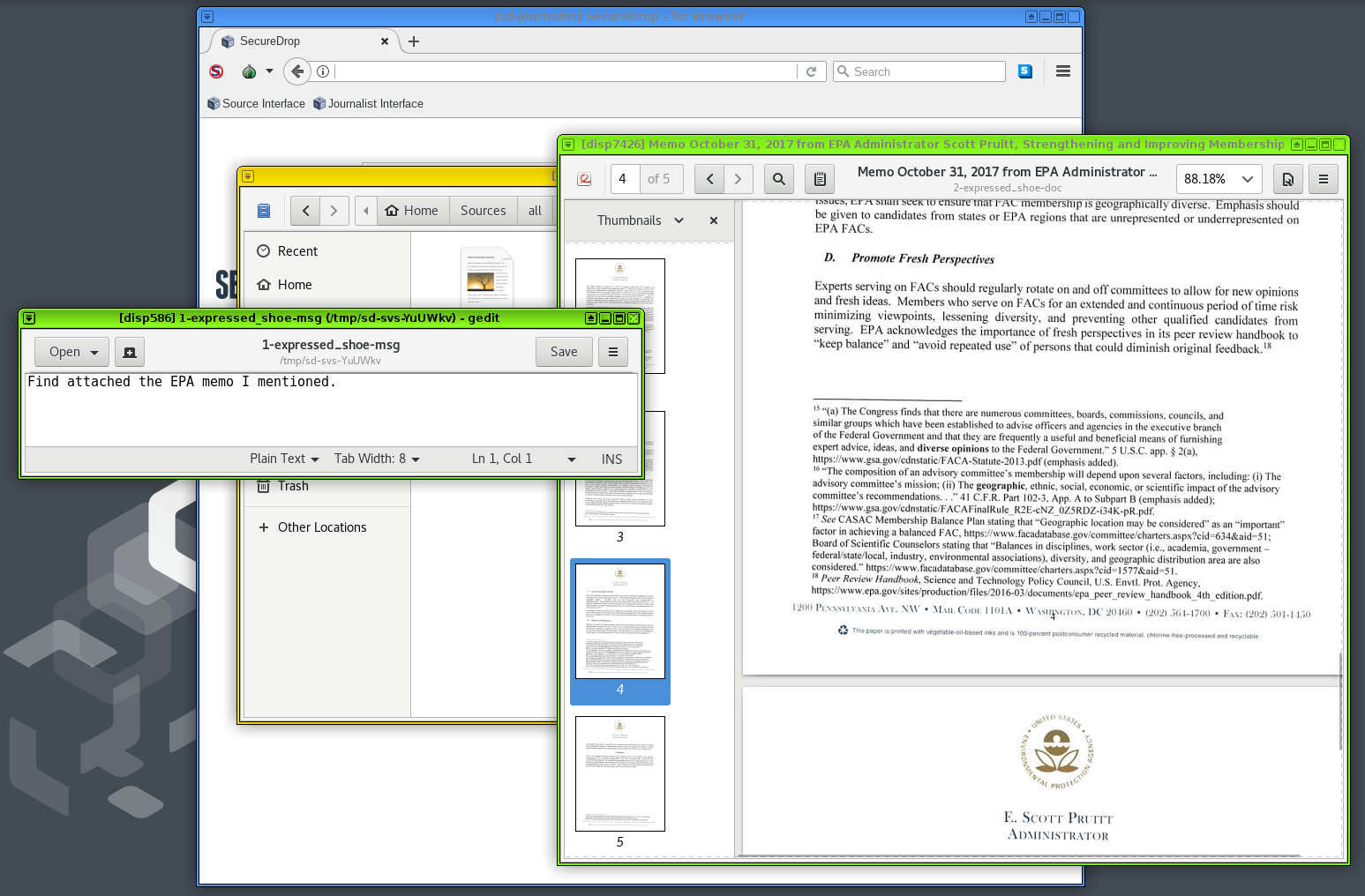Open the Plain Text language dropdown

pyautogui.click(x=284, y=459)
